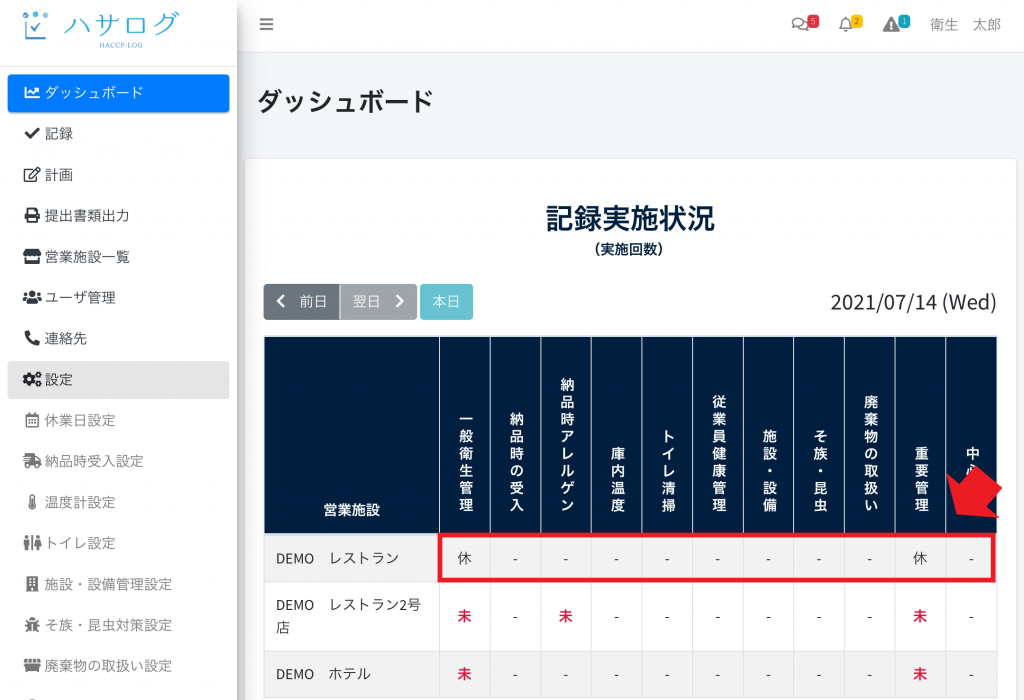Open user menu 衛生 太郎
The height and width of the screenshot is (700, 1024).
click(964, 25)
